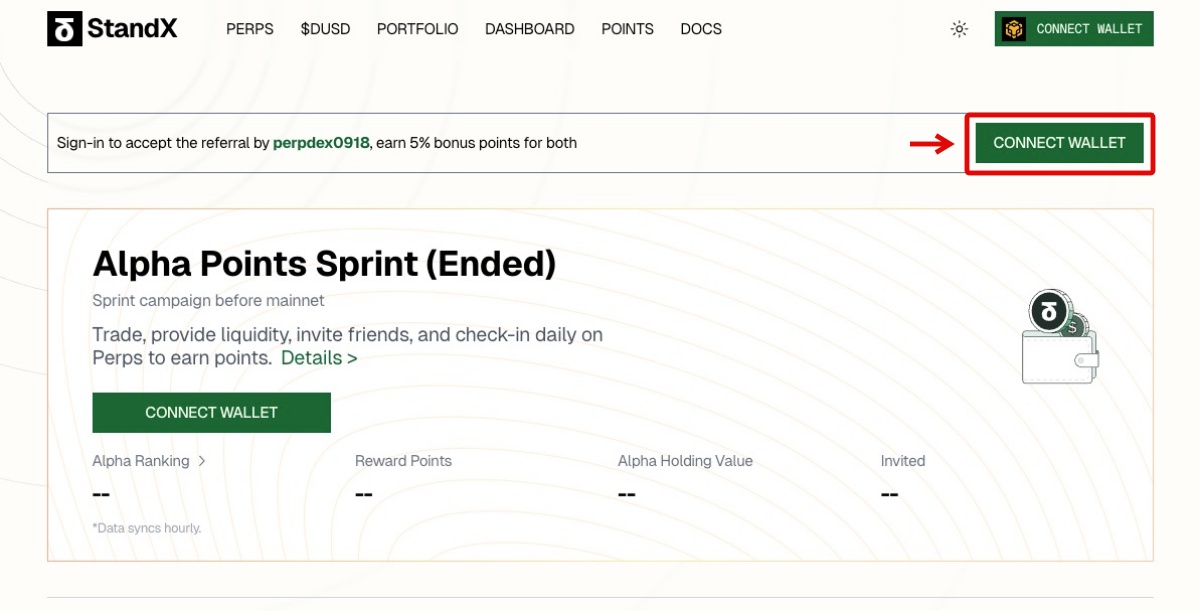
Task: Click the Alpha Holding Value label
Action: pos(685,461)
